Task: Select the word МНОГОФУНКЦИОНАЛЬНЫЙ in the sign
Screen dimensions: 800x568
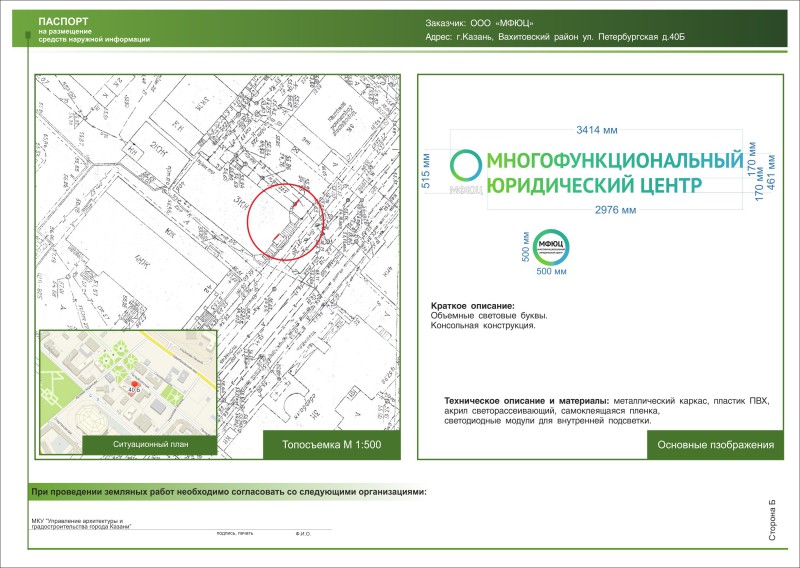Action: click(x=615, y=160)
